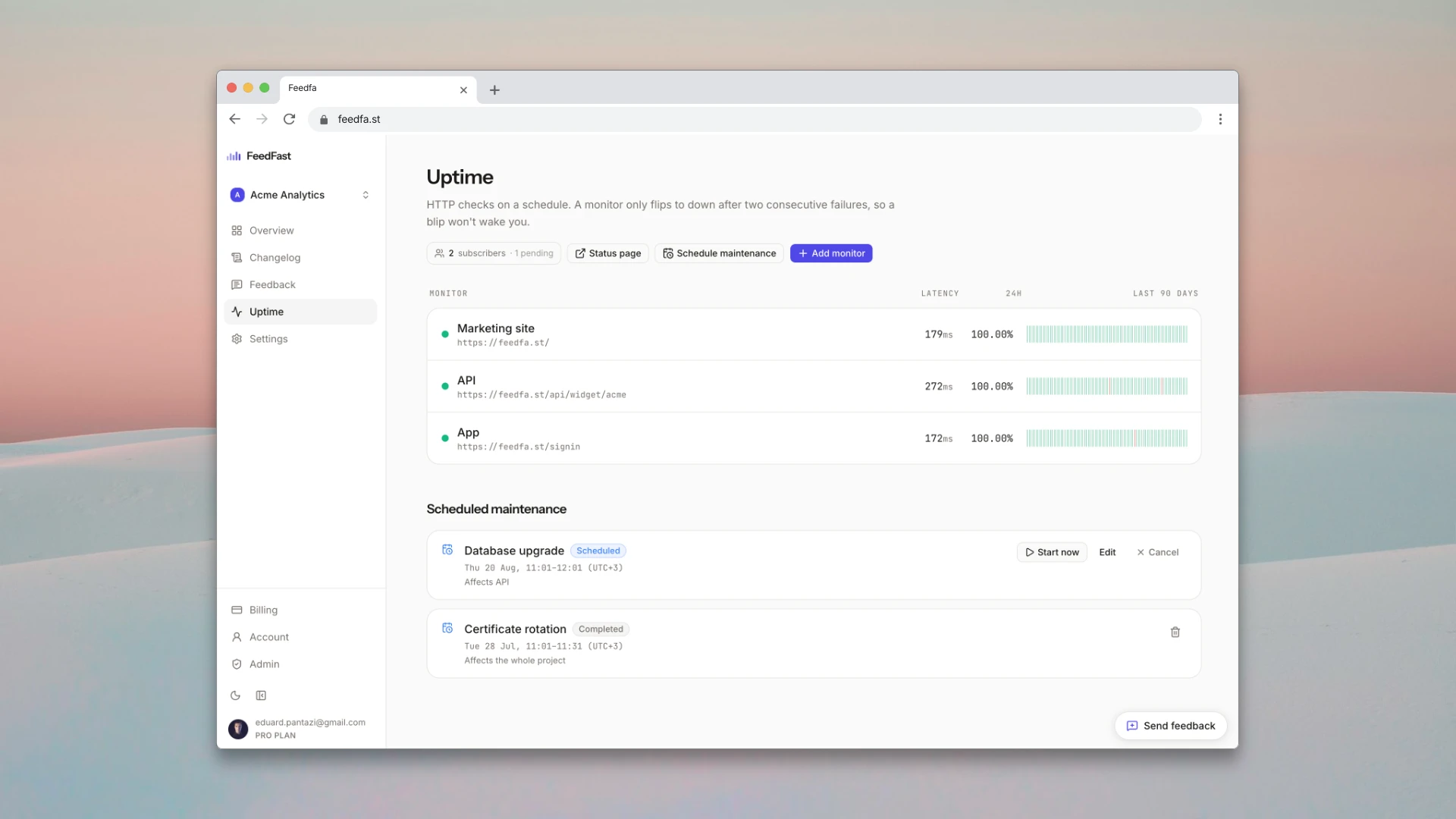This screenshot has height=819, width=1456.
Task: Click the user avatar thumbnail
Action: 238,729
